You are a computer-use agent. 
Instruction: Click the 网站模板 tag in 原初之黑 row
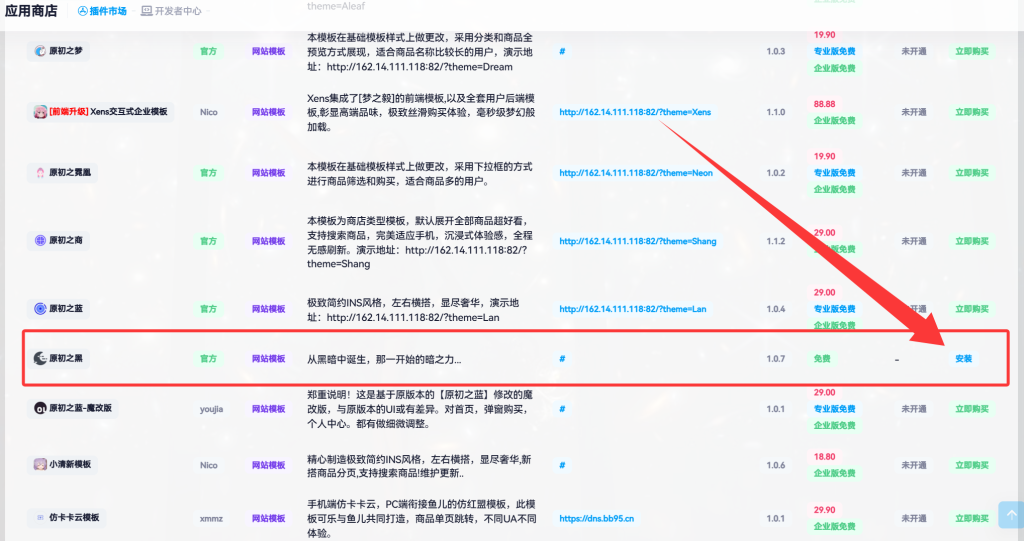click(268, 358)
